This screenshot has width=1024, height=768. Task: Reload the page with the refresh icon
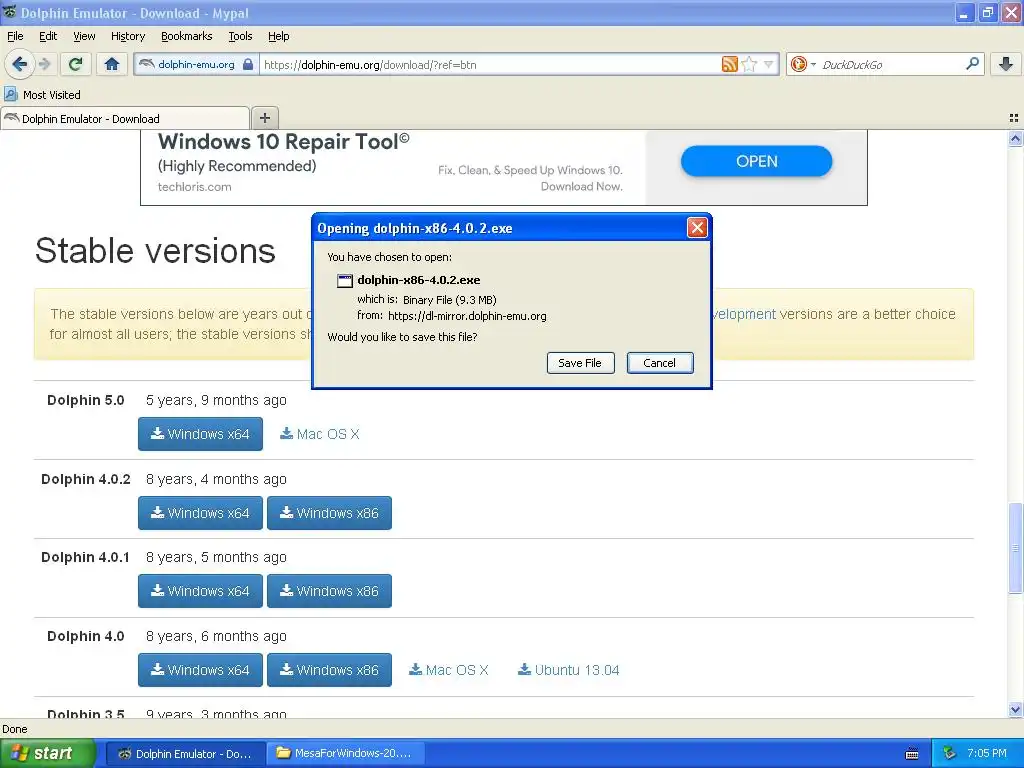(76, 64)
